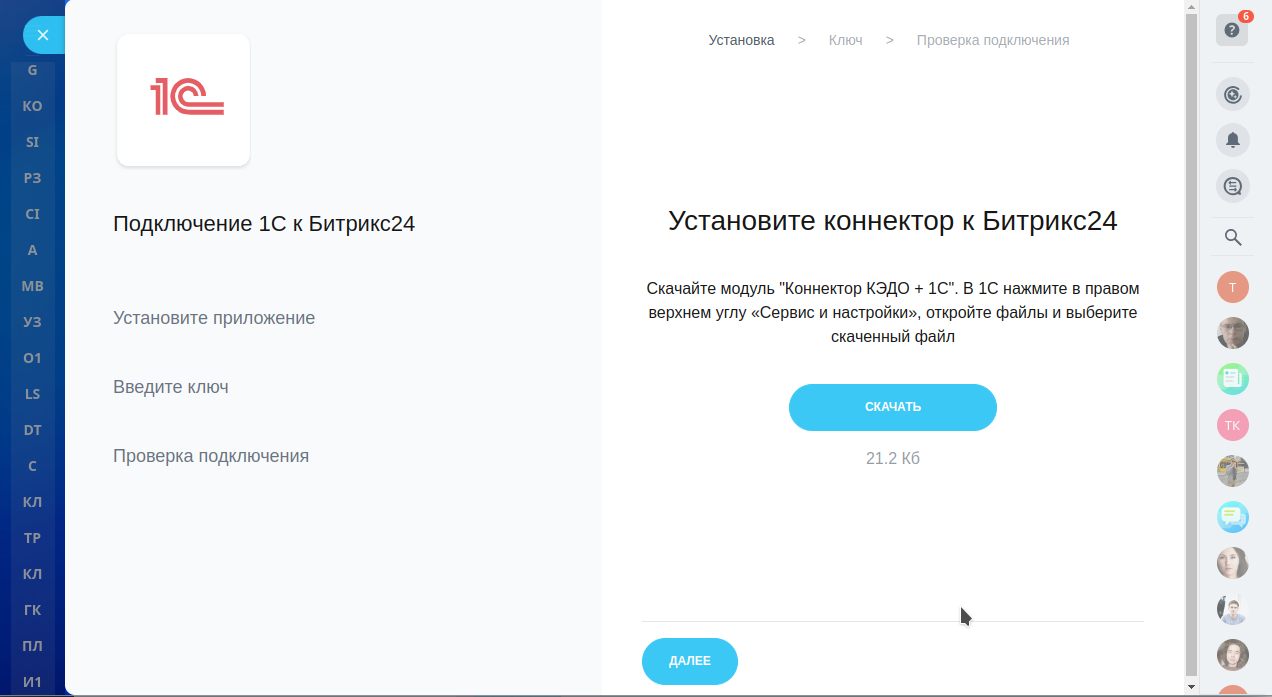Open the 'УЗ' item in left menu
1272x697 pixels.
pos(33,322)
